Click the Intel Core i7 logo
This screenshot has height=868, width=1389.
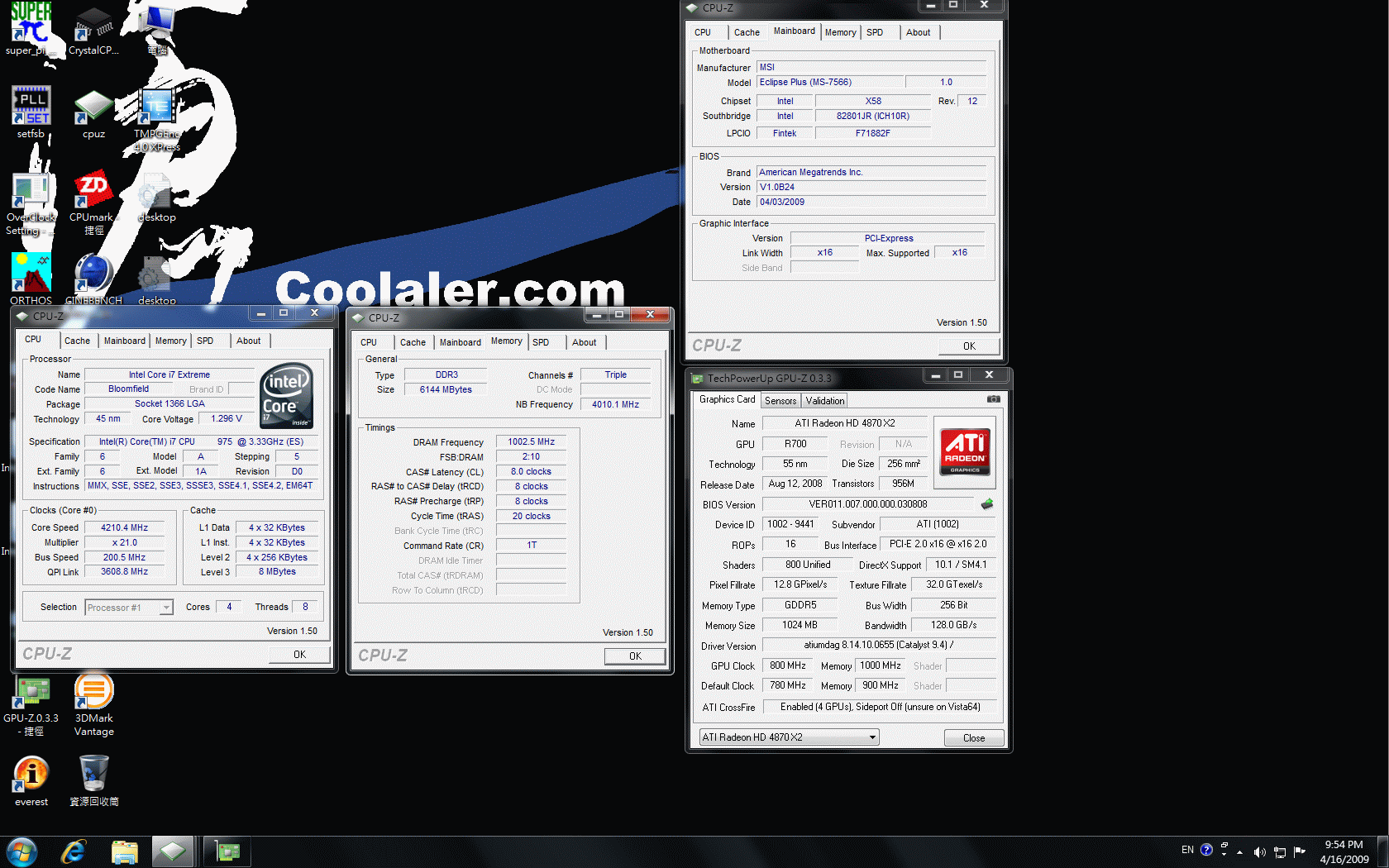286,396
